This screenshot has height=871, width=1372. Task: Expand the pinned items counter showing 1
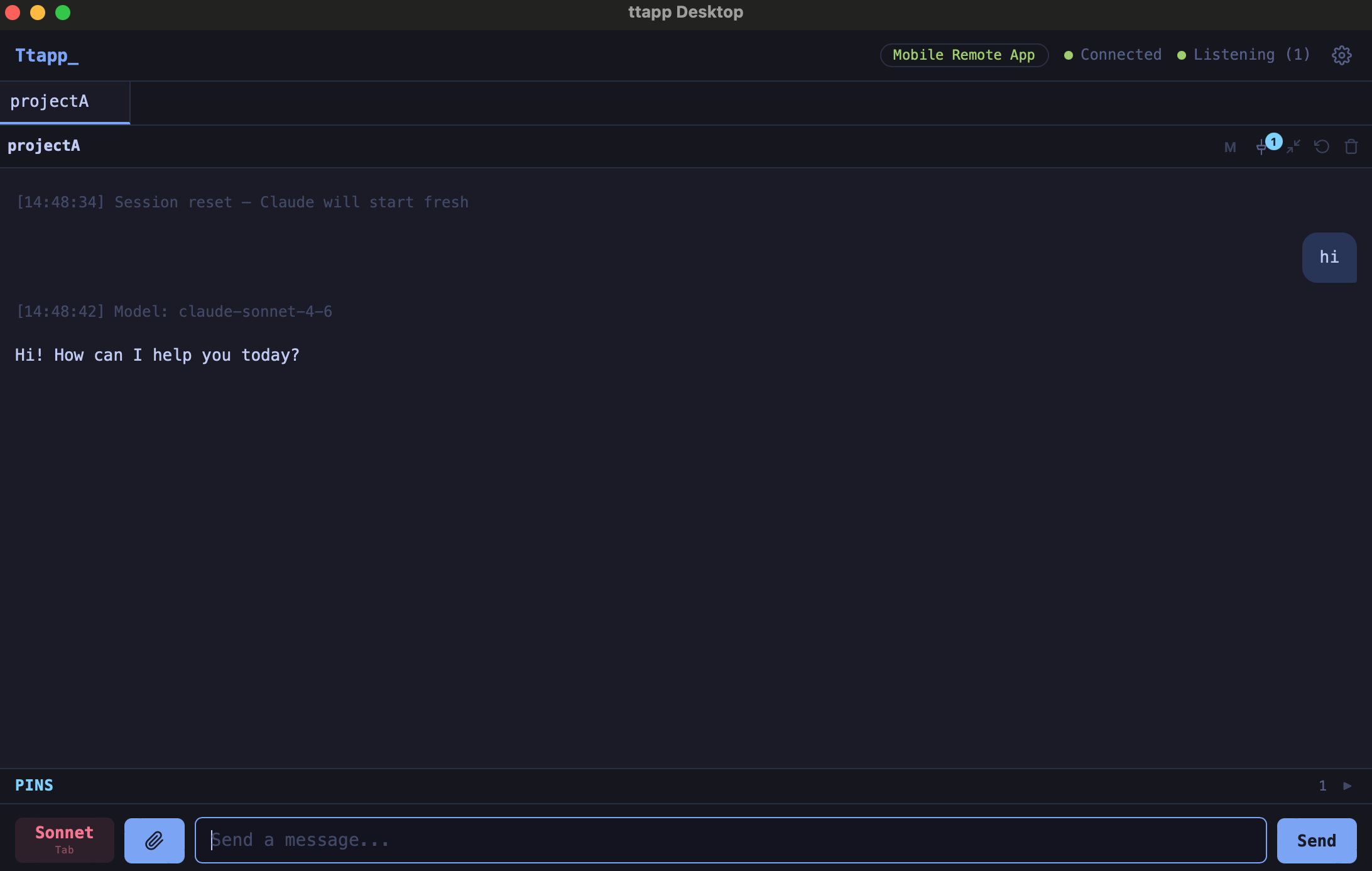1322,786
